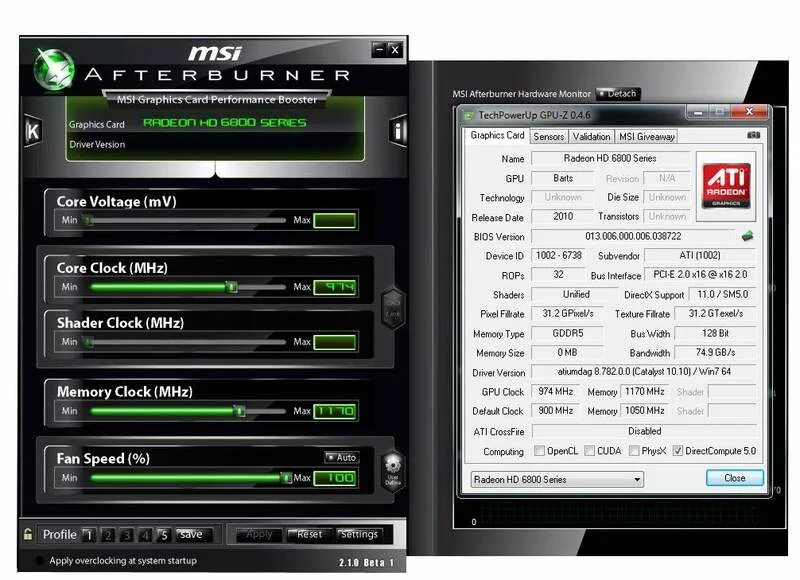Screen dimensions: 800x580
Task: Click the ATI Radeon logo in GPU-Z
Action: tap(726, 186)
